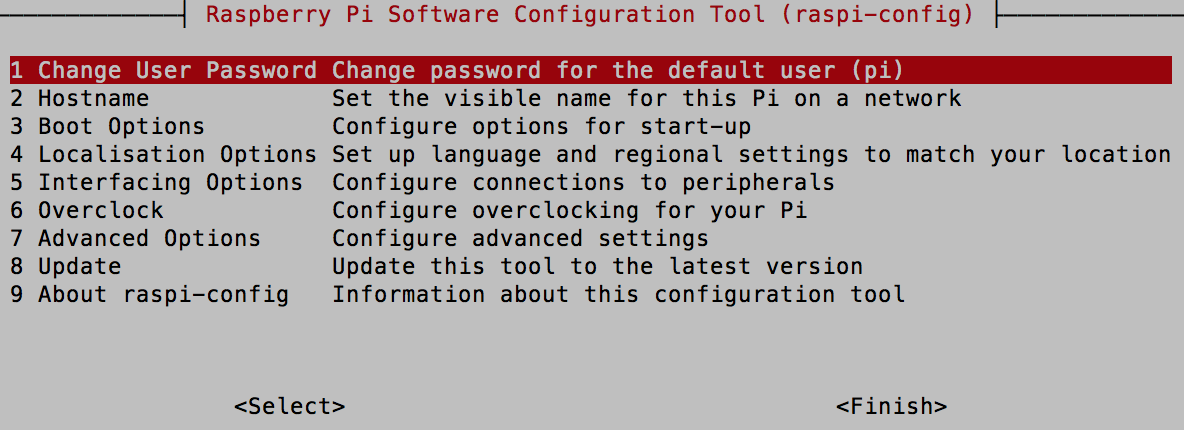This screenshot has width=1184, height=430.
Task: Open the Interfacing Options entry
Action: tap(591, 182)
